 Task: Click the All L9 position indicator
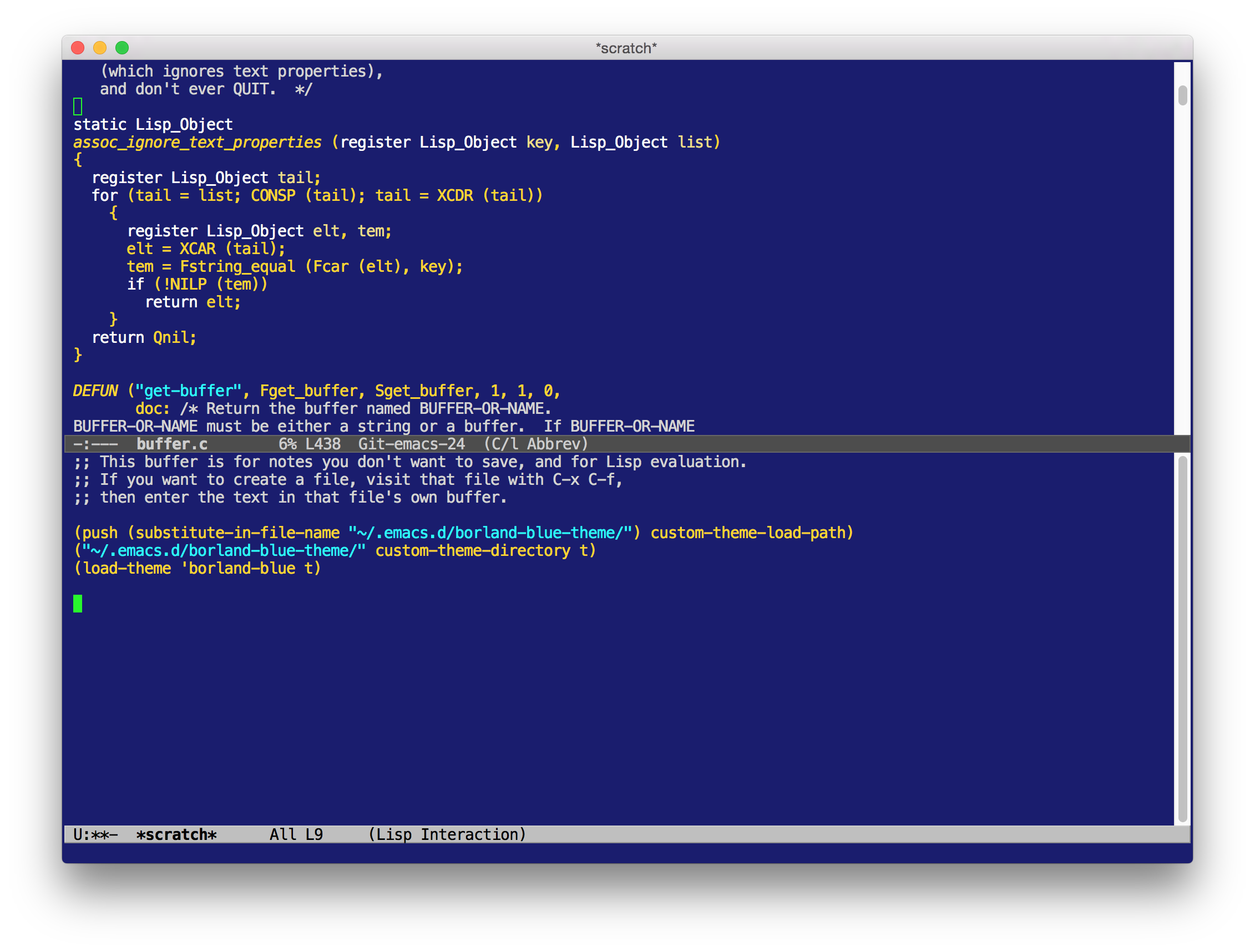click(296, 834)
